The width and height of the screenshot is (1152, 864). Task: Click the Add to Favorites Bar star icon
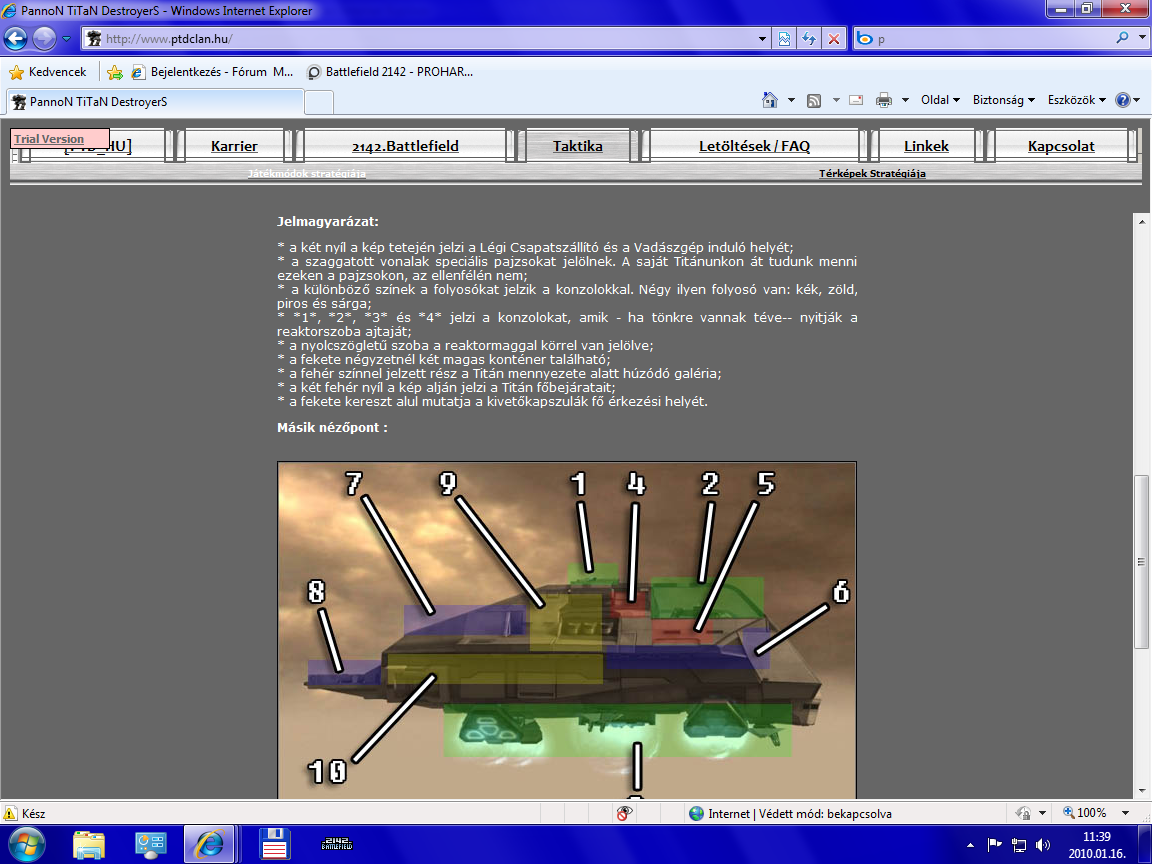point(115,72)
